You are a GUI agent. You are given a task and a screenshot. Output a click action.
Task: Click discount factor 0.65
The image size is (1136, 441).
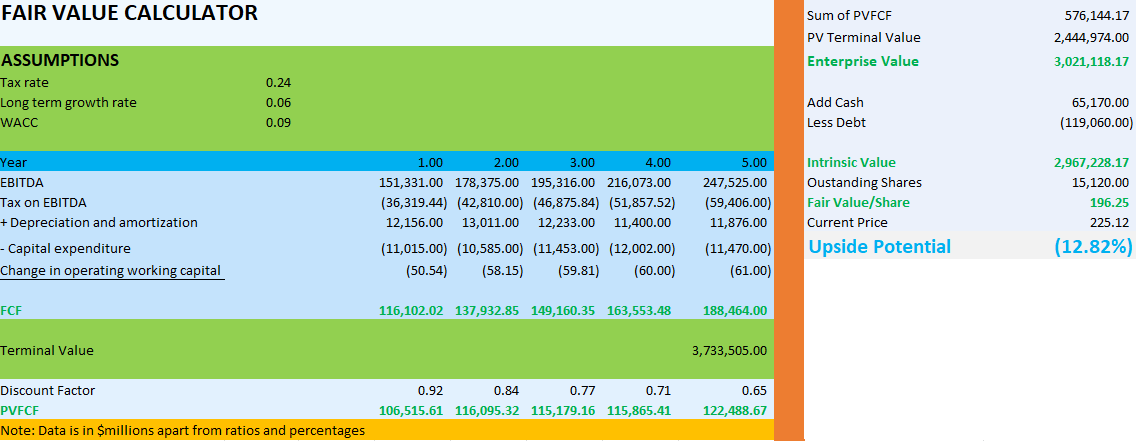tap(754, 390)
